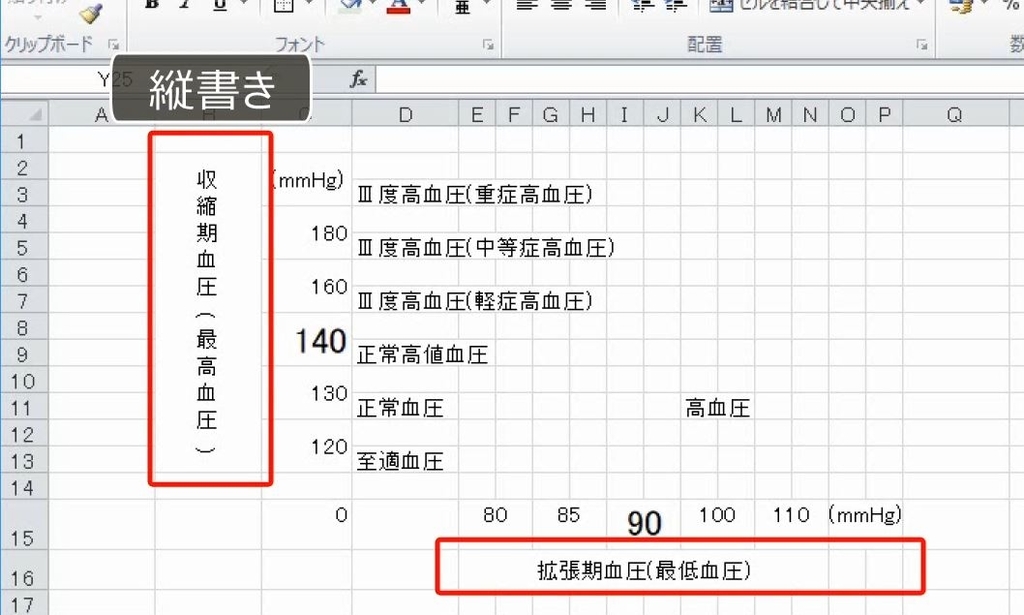Viewport: 1024px width, 615px height.
Task: Select the (mmHg) cell near row 2
Action: [308, 180]
